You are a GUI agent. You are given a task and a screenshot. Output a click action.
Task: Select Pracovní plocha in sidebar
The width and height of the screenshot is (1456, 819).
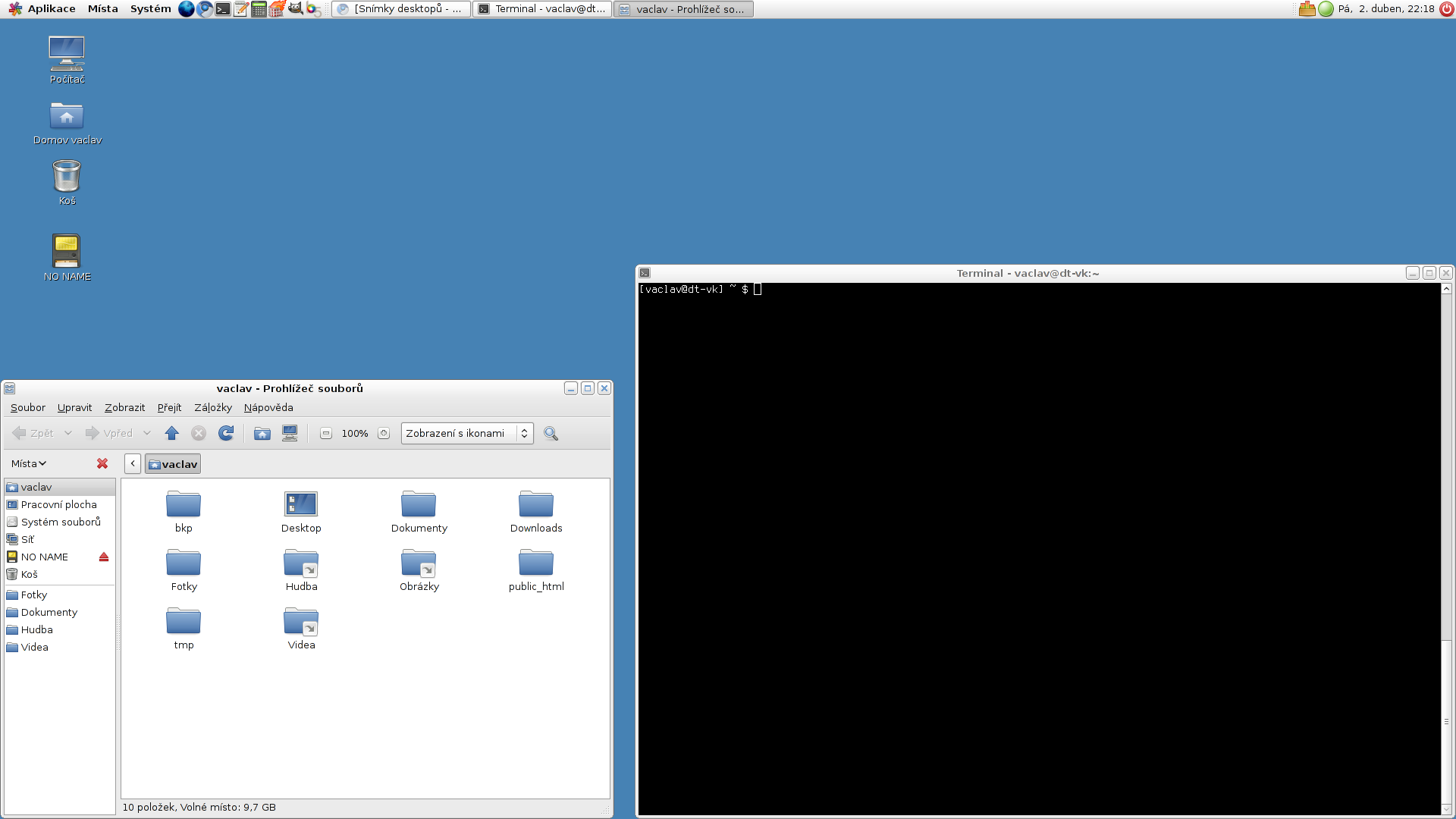(x=59, y=504)
